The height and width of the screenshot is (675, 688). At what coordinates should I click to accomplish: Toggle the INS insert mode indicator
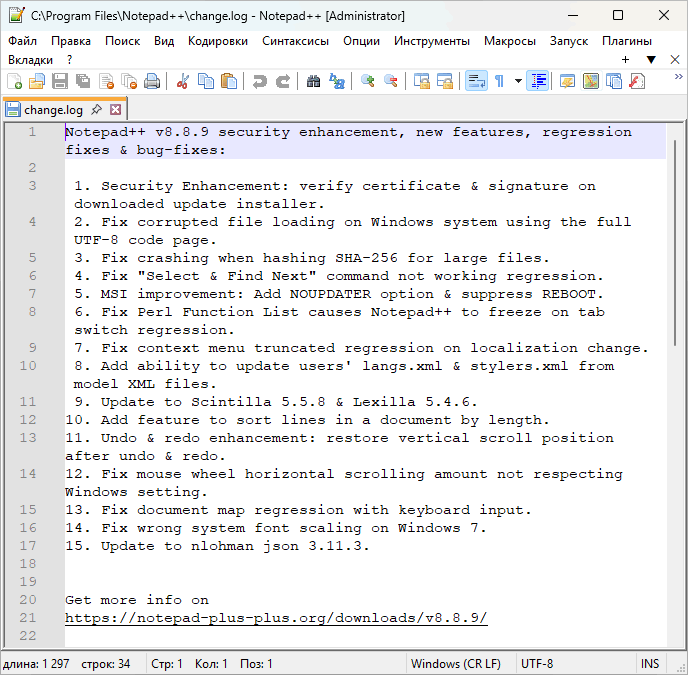(x=650, y=663)
